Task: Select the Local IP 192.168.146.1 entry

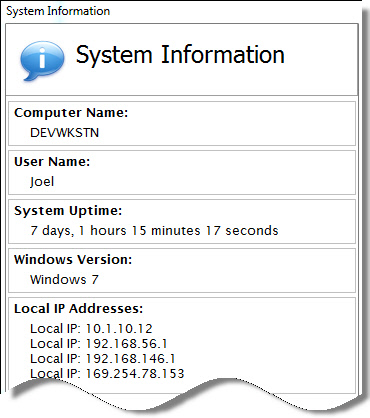Action: (x=103, y=359)
